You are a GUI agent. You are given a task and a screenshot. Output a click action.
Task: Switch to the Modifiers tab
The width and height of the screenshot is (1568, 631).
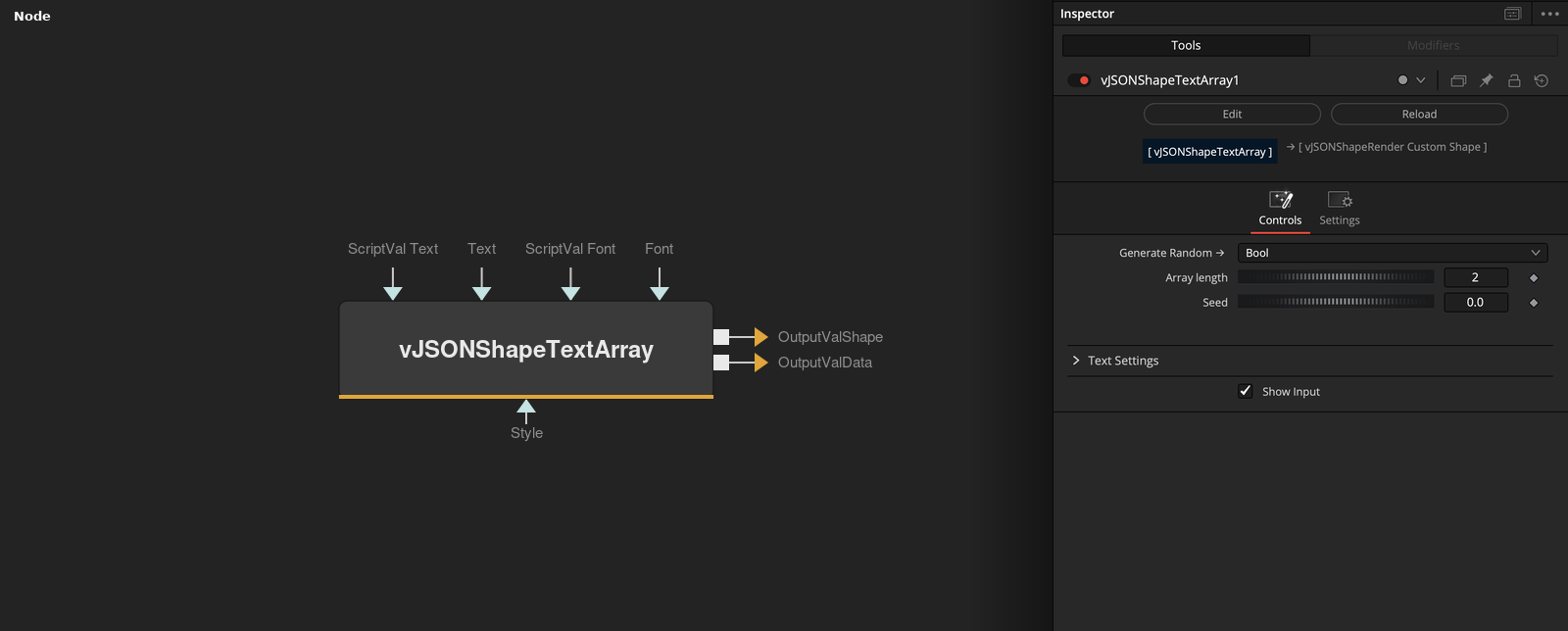click(x=1434, y=45)
